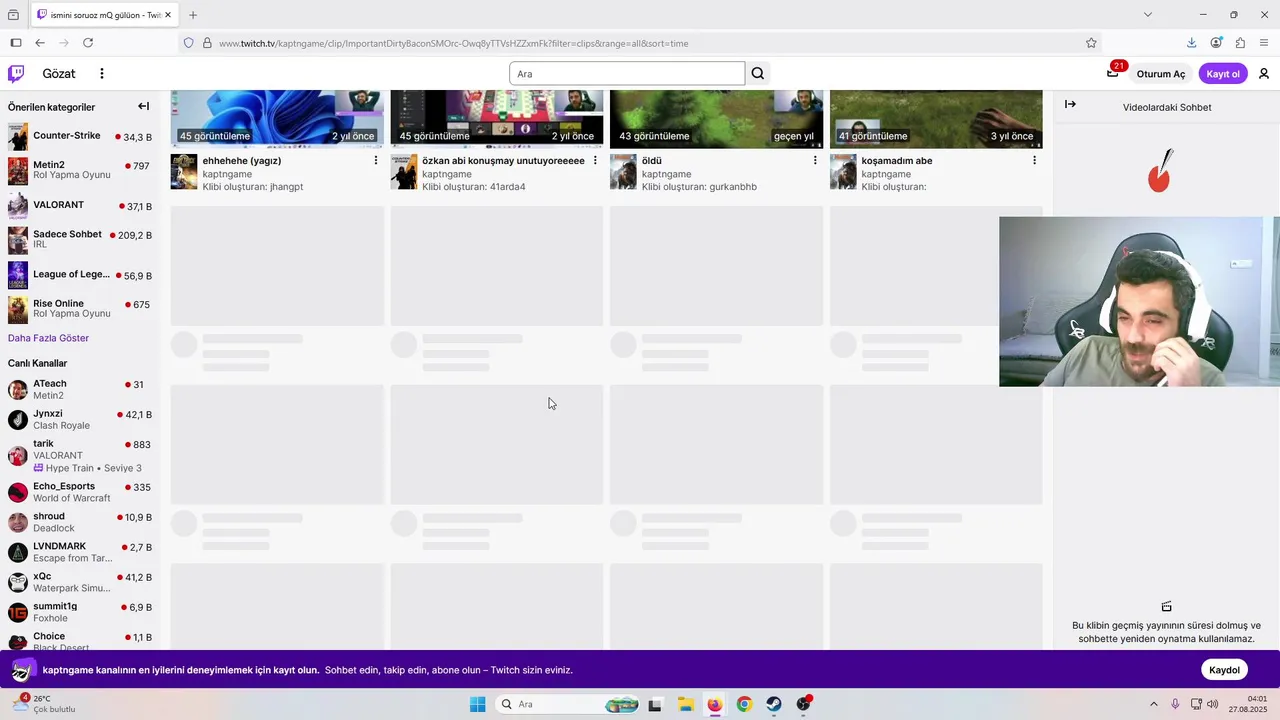The width and height of the screenshot is (1280, 720).
Task: Open tarik live channel
Action: pyautogui.click(x=80, y=455)
